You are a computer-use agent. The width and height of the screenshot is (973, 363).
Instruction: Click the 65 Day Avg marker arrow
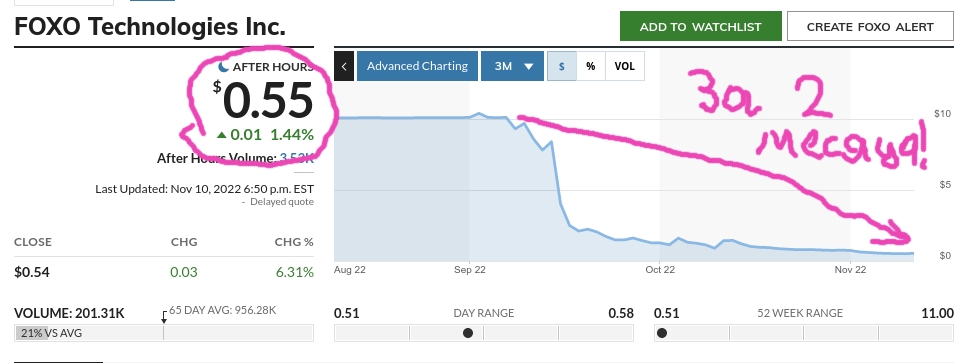pos(164,317)
